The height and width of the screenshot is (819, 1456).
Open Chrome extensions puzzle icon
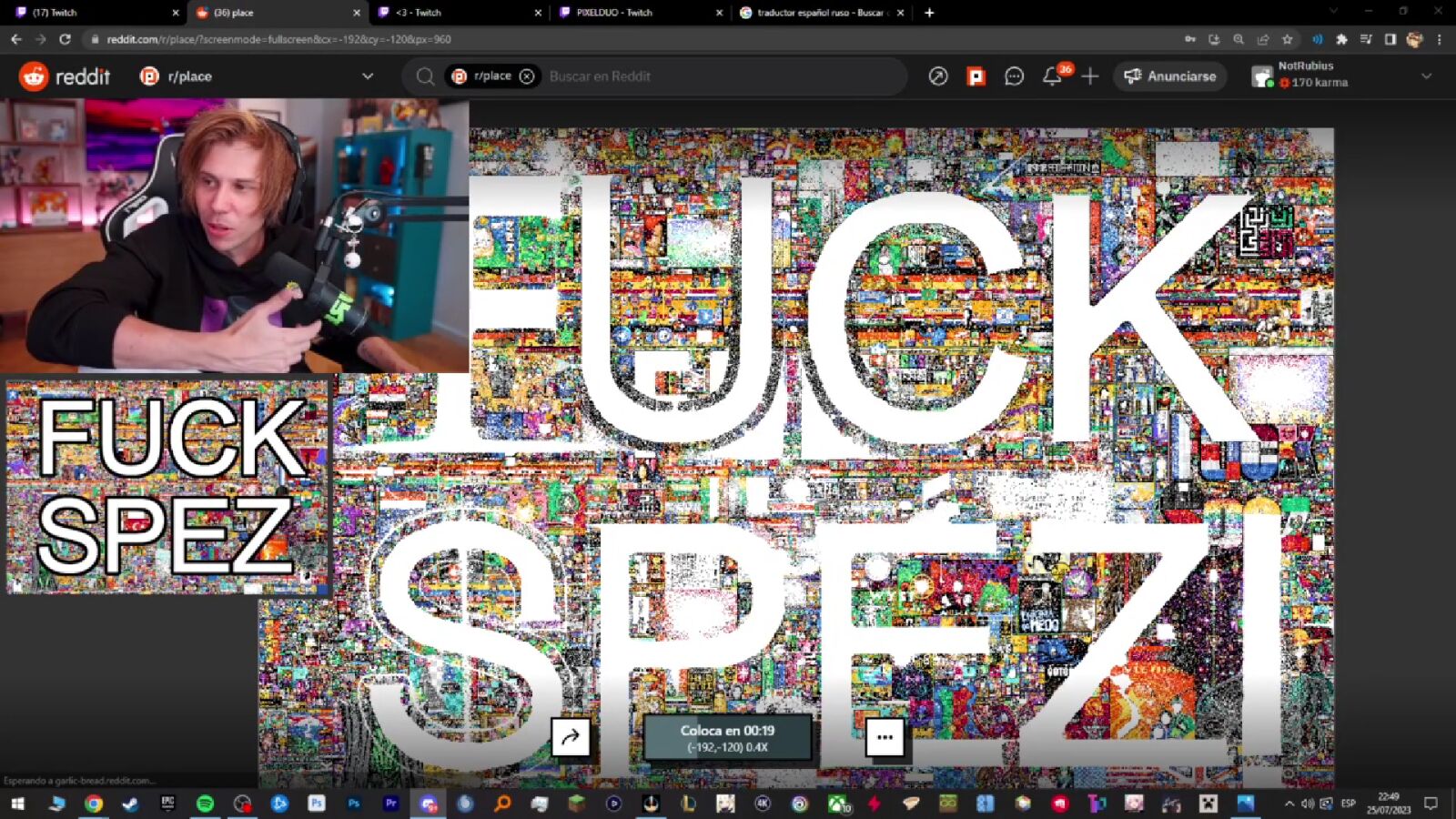(1341, 39)
